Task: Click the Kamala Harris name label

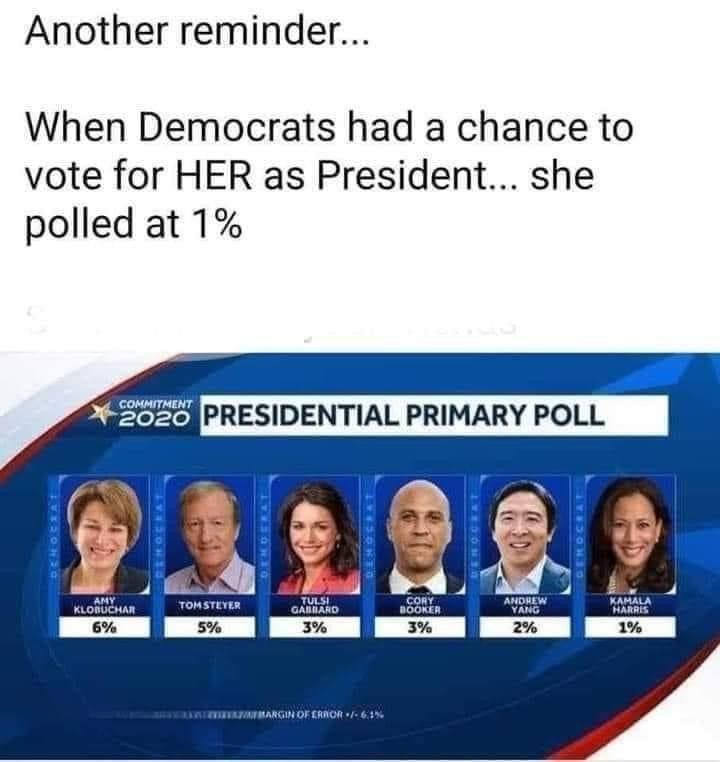Action: [x=630, y=603]
